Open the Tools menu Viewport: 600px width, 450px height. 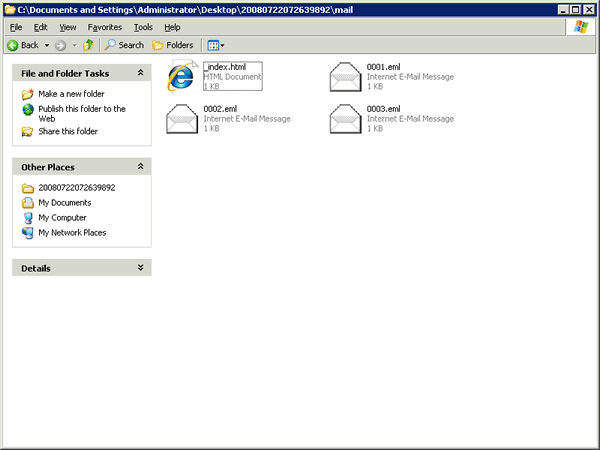(143, 27)
